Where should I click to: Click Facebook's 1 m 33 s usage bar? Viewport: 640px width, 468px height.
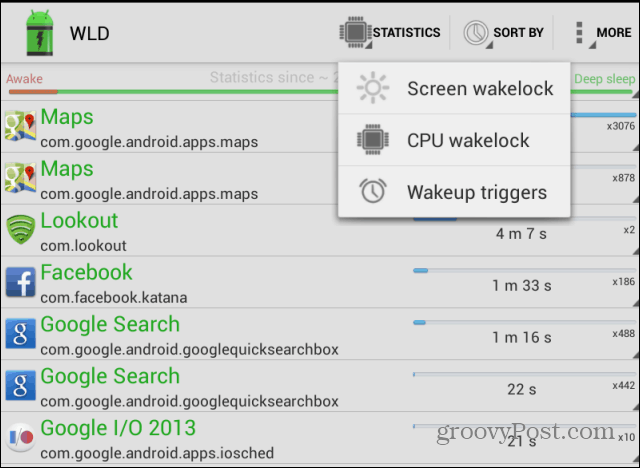coord(524,271)
